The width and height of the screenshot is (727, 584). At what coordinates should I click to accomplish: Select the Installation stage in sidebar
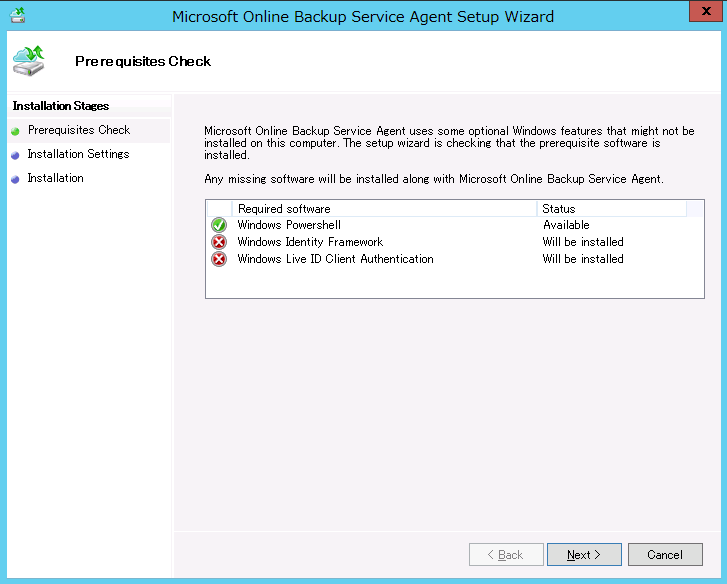(56, 178)
